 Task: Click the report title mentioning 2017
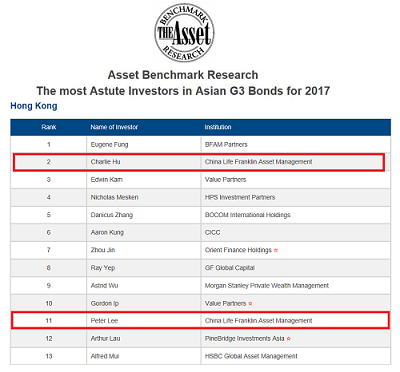pos(183,91)
